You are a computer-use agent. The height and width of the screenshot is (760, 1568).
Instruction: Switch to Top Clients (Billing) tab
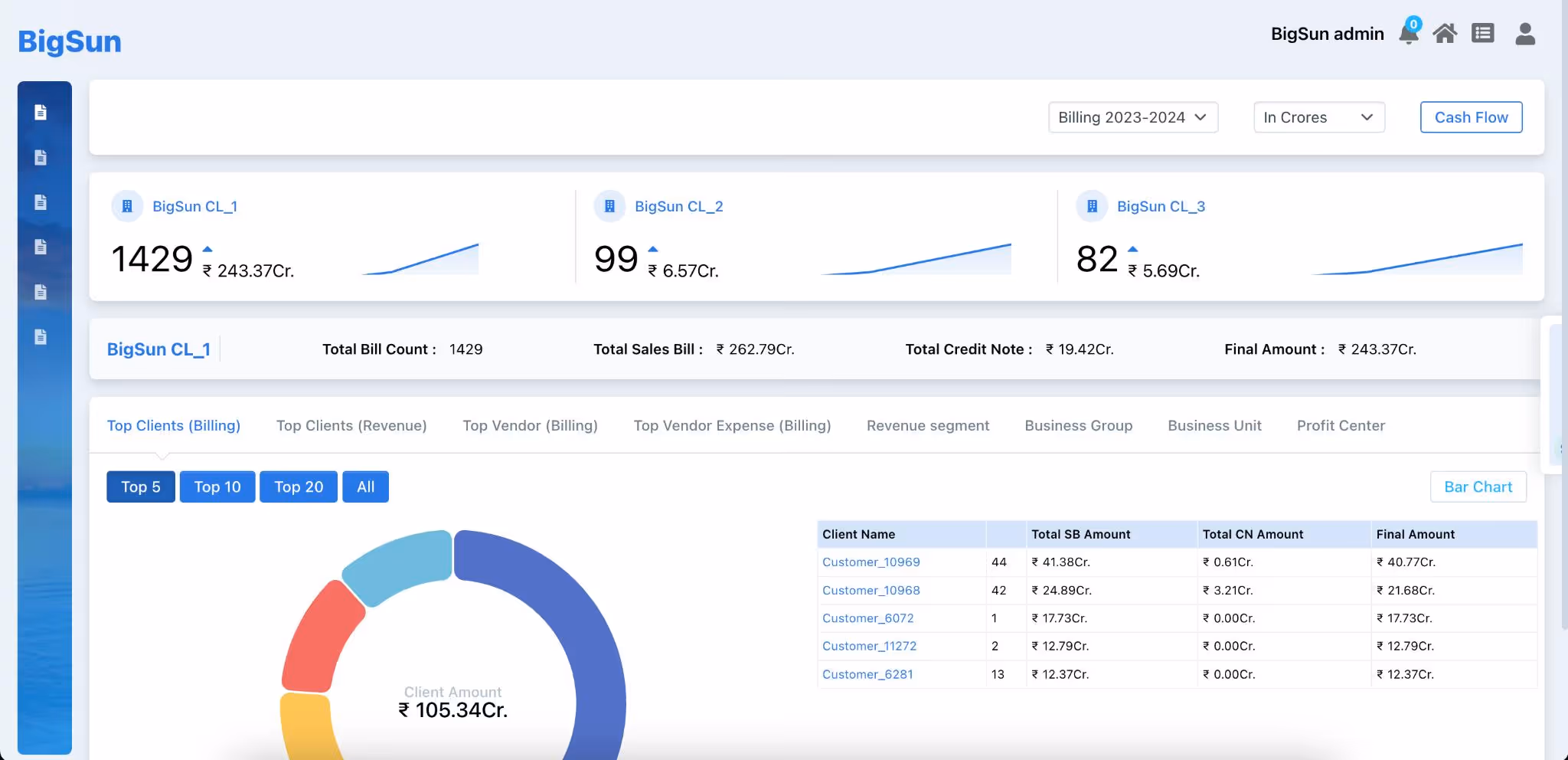174,425
